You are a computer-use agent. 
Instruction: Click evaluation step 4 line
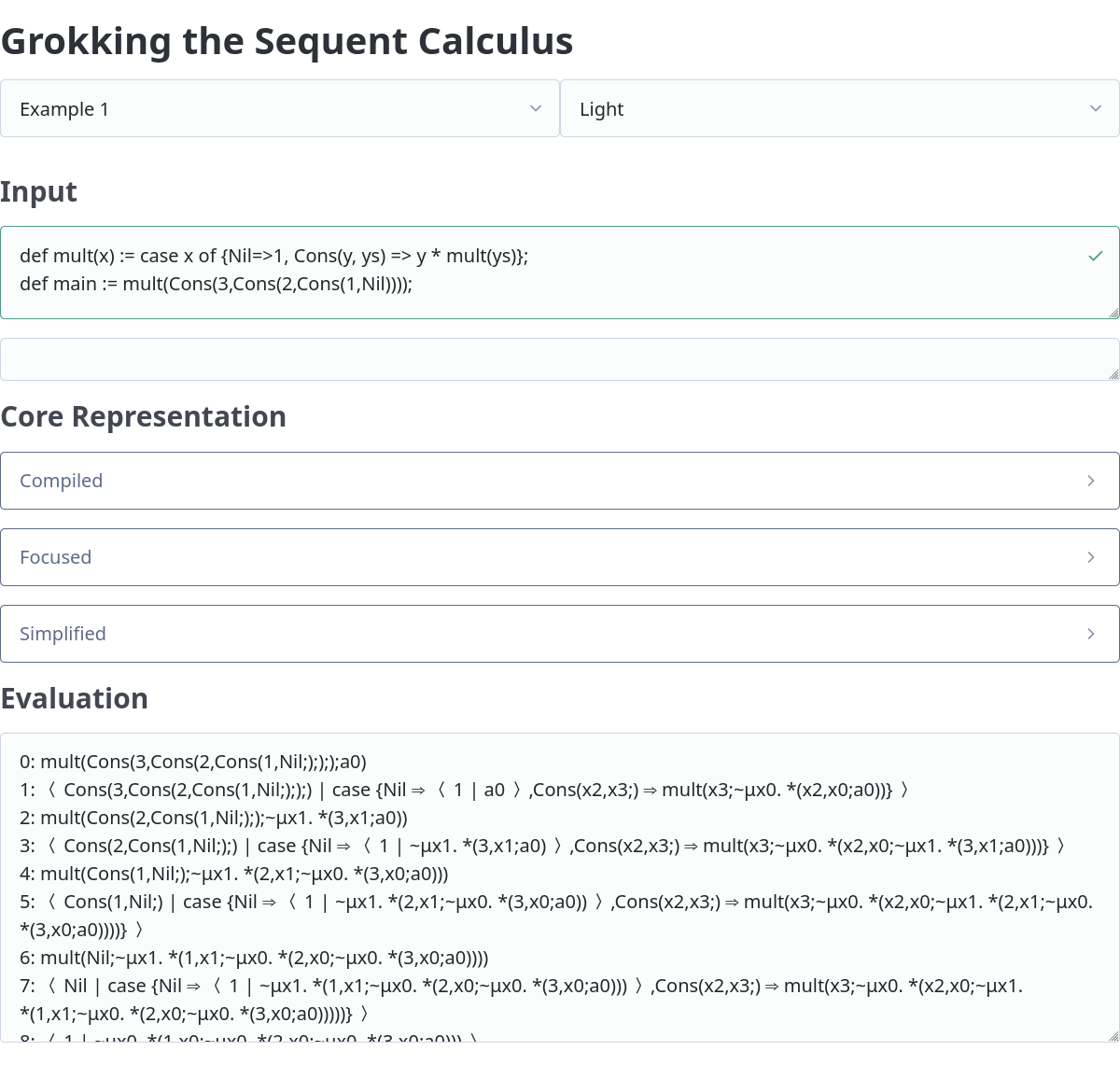233,874
